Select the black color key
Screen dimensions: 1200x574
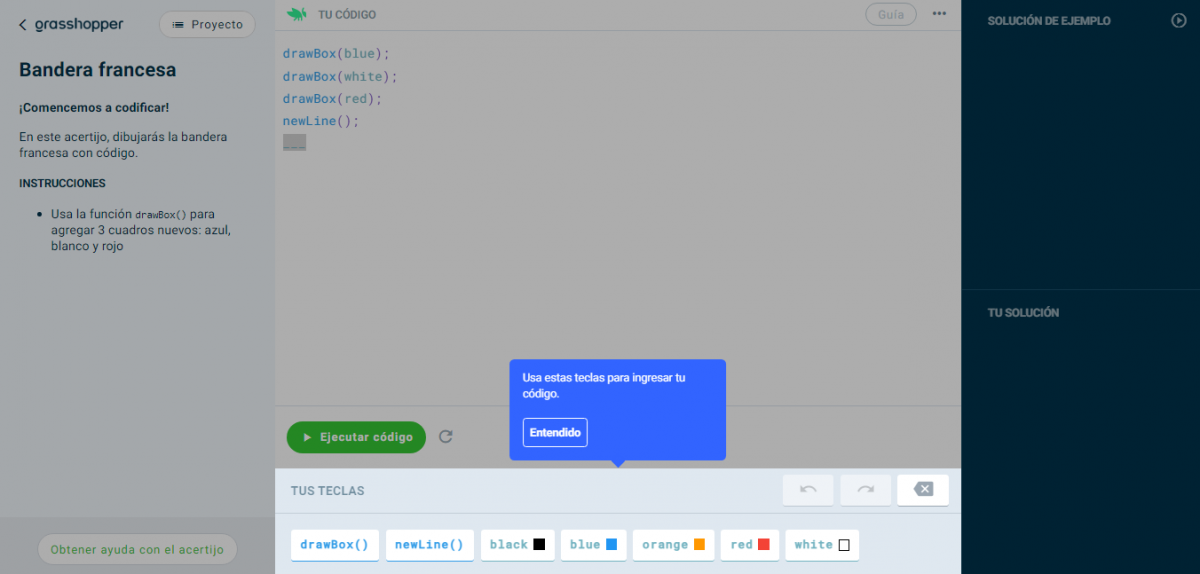[x=517, y=545]
